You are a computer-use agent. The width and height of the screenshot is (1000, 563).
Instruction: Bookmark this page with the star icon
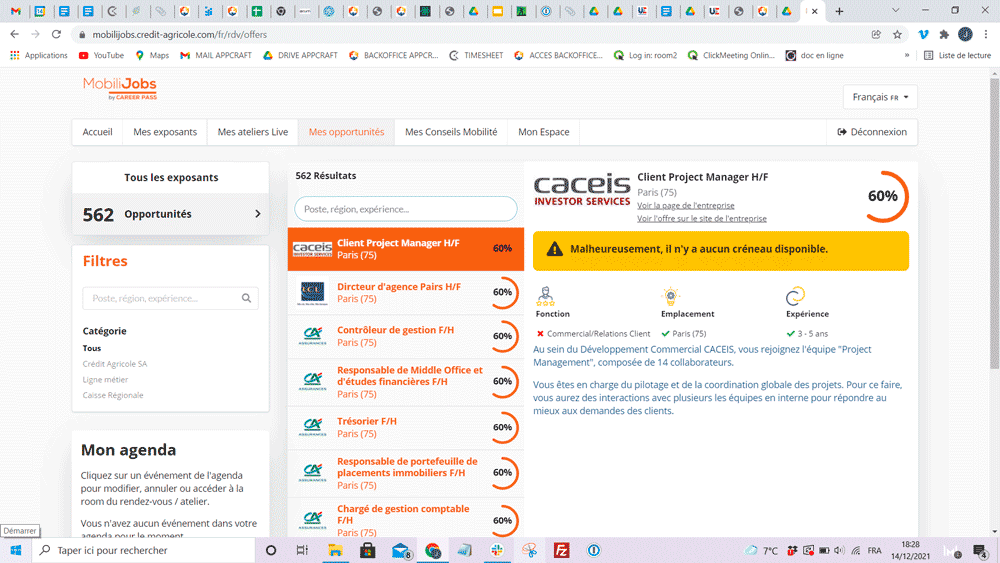pyautogui.click(x=897, y=34)
